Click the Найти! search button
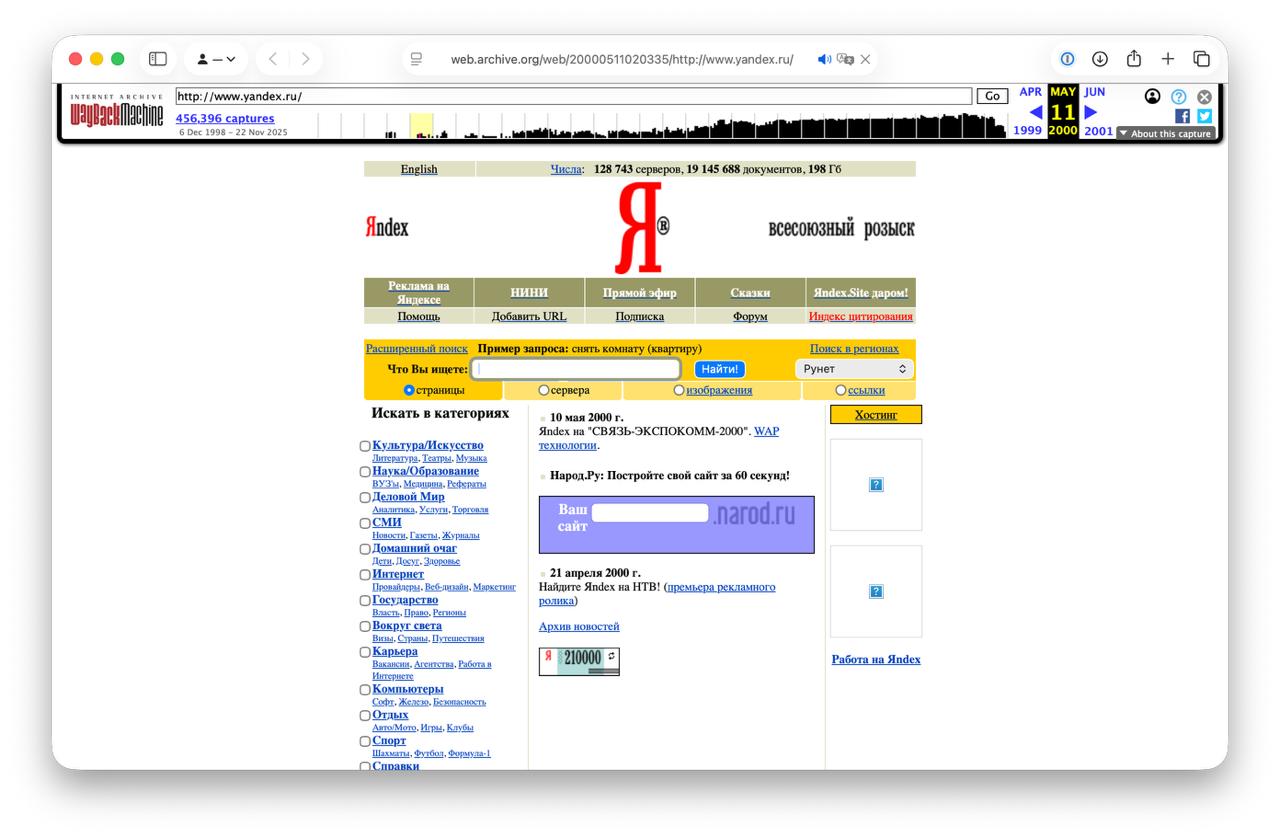 point(720,369)
